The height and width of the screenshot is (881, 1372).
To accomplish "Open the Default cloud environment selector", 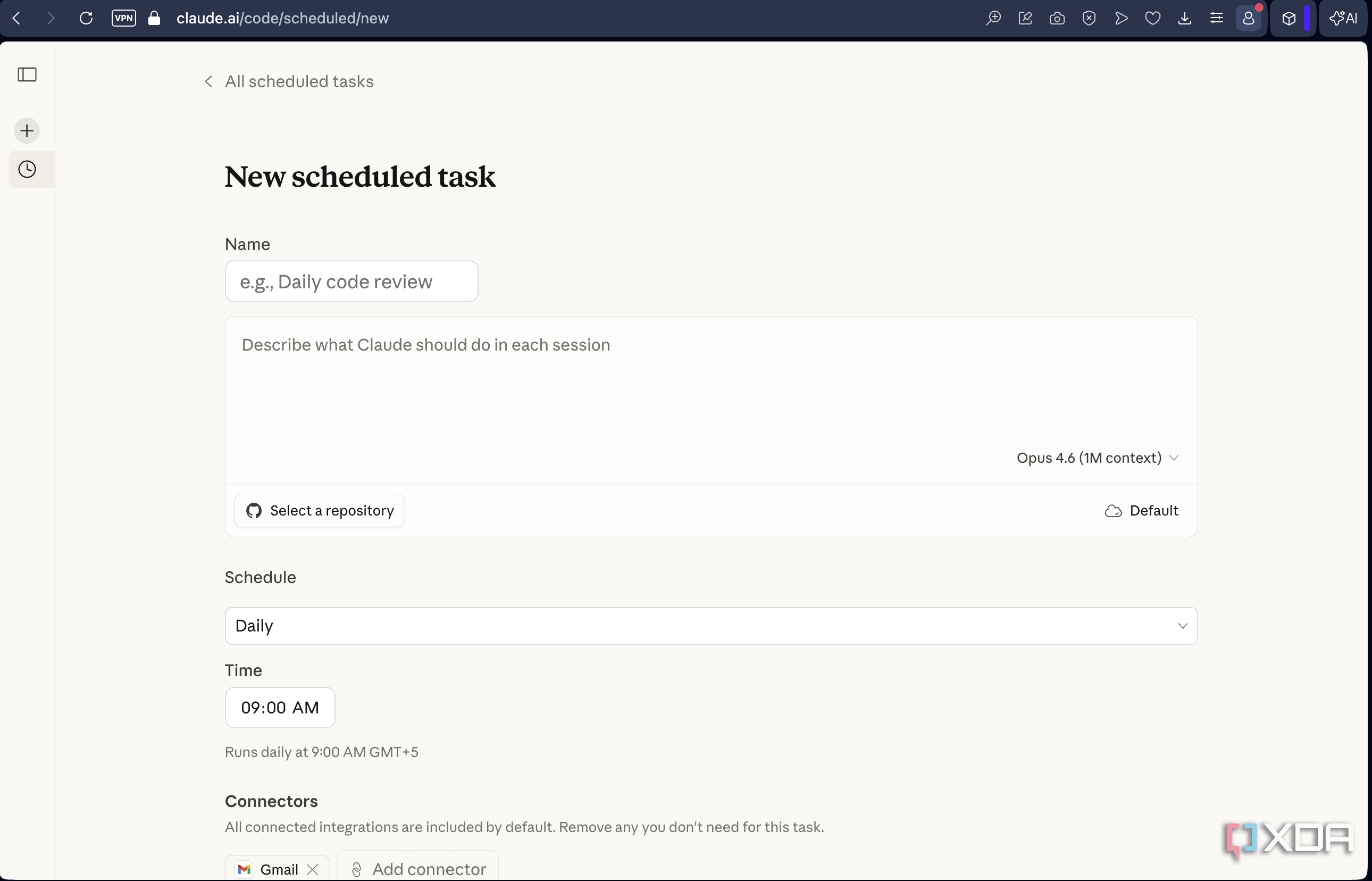I will click(x=1142, y=510).
